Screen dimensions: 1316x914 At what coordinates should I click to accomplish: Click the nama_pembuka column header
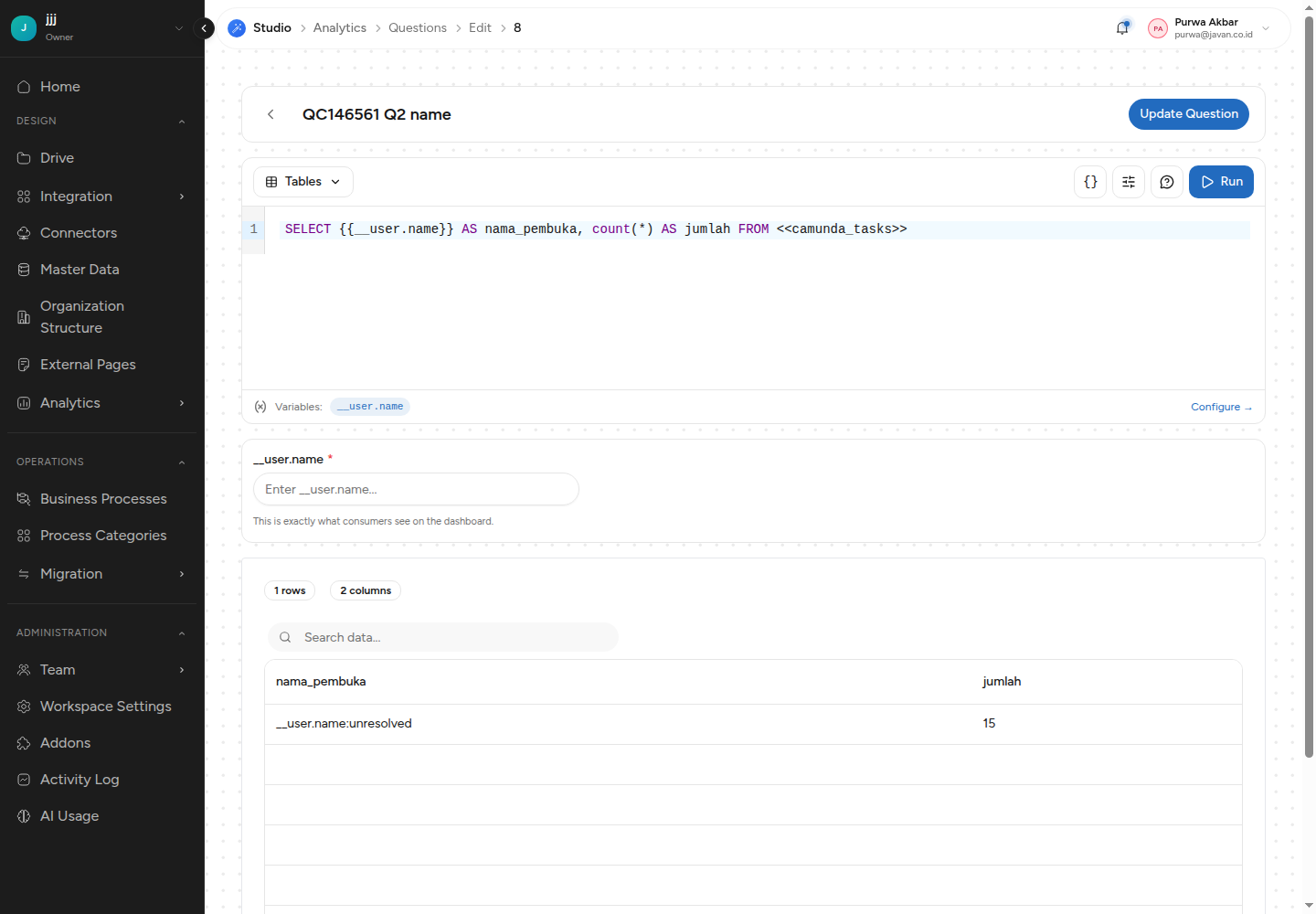point(321,682)
